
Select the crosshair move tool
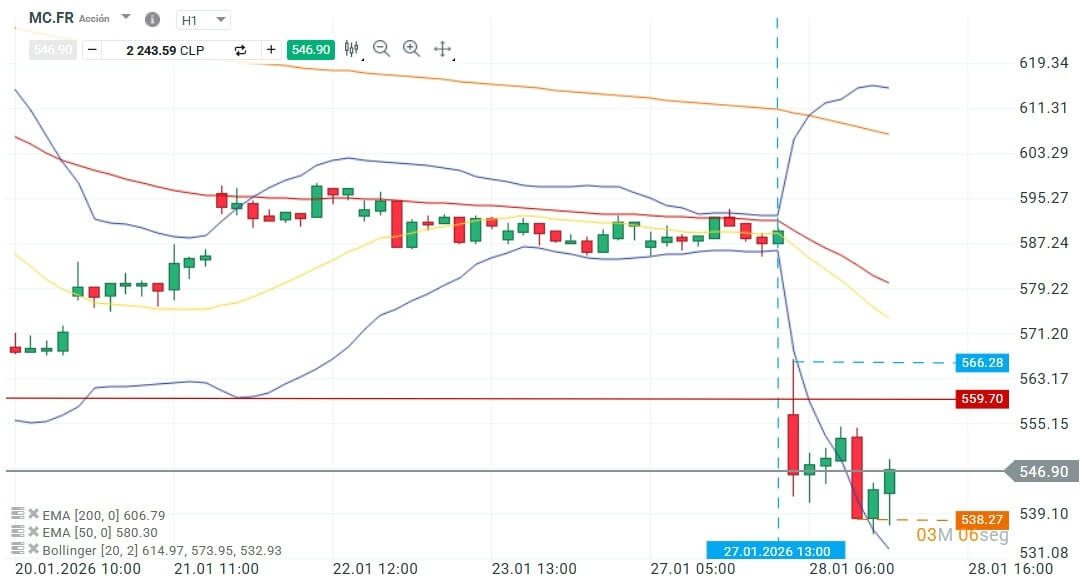click(443, 49)
